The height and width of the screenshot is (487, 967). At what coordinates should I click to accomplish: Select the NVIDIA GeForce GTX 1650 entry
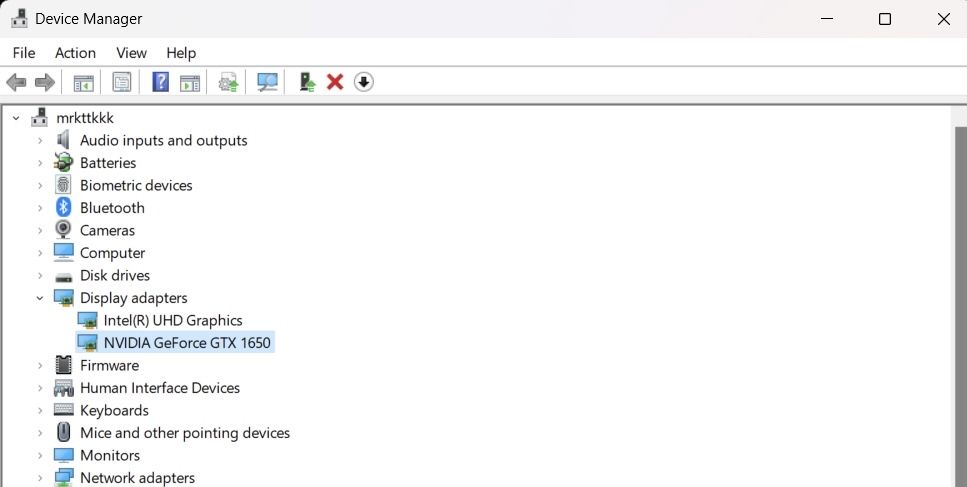[187, 343]
